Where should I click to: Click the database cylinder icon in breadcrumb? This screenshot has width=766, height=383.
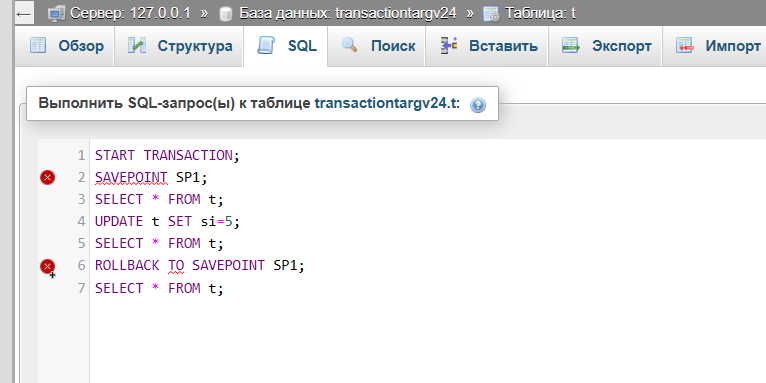[x=226, y=14]
